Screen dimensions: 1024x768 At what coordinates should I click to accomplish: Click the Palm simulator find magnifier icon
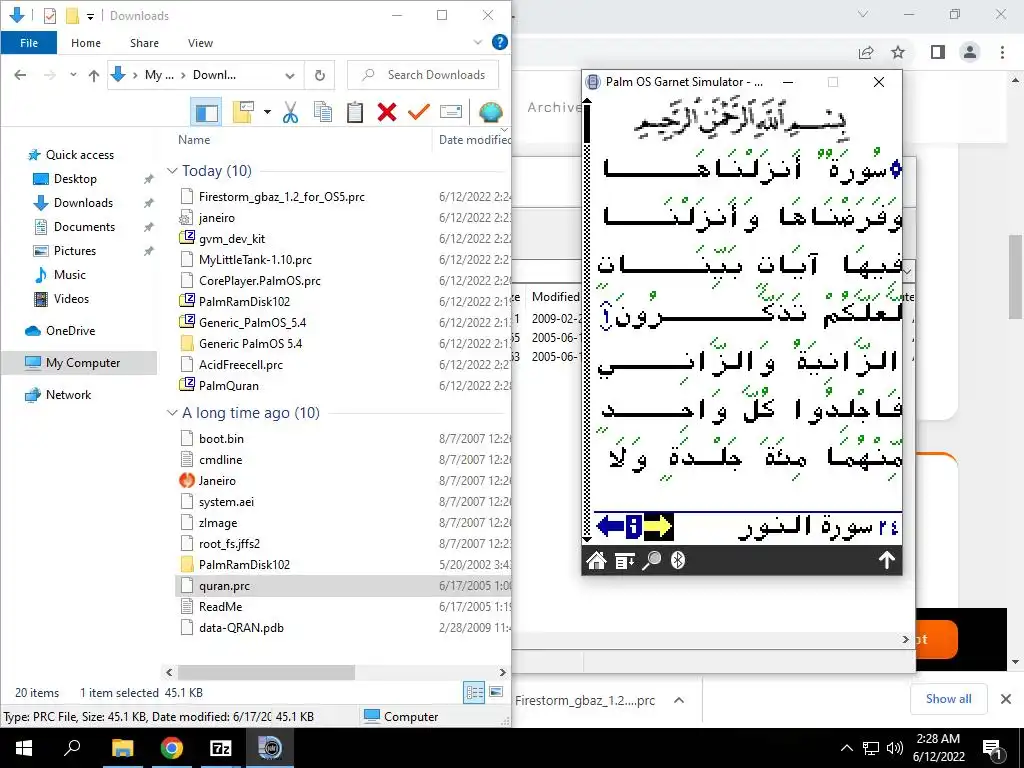point(651,560)
